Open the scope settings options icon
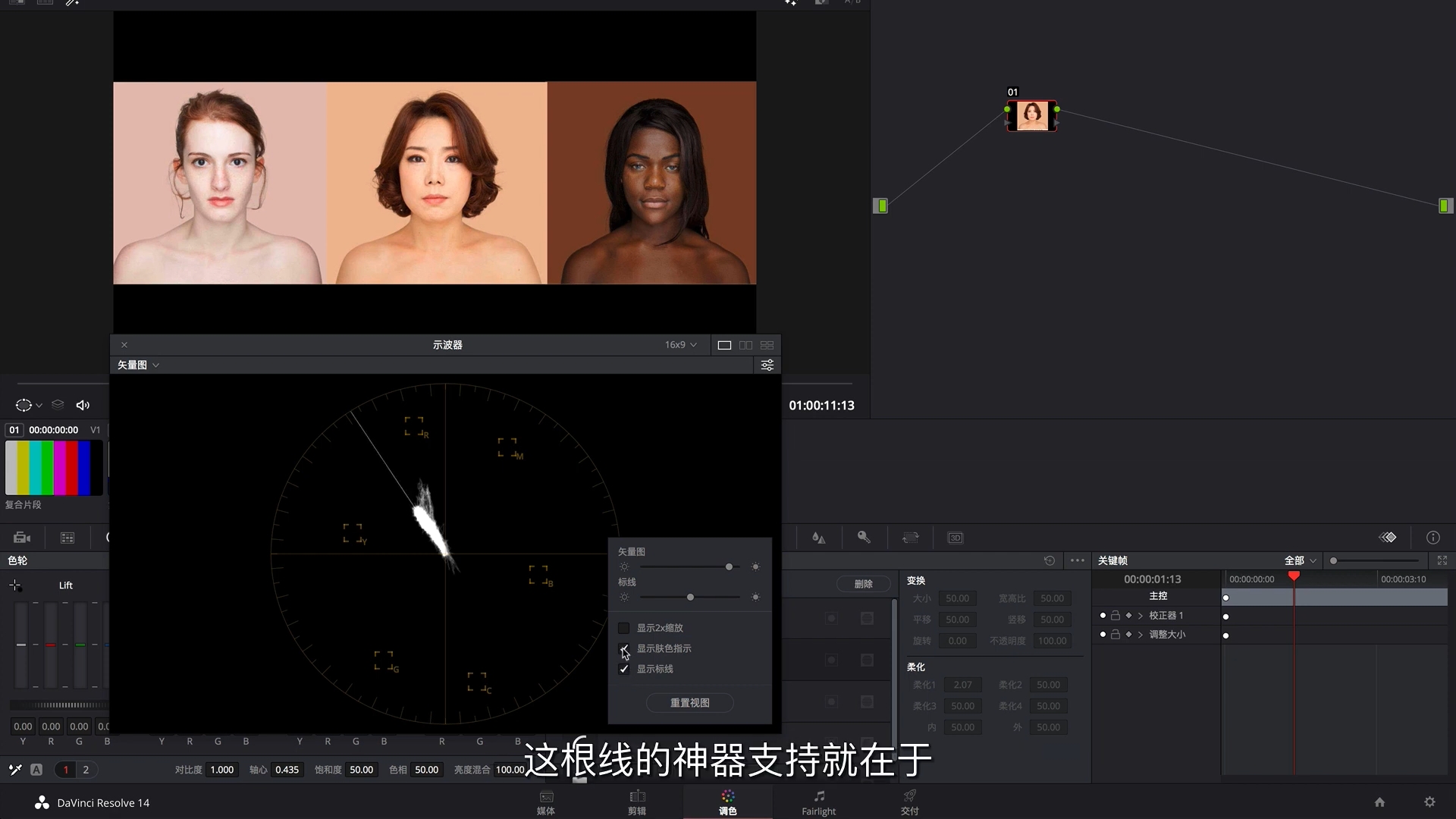 (x=767, y=366)
